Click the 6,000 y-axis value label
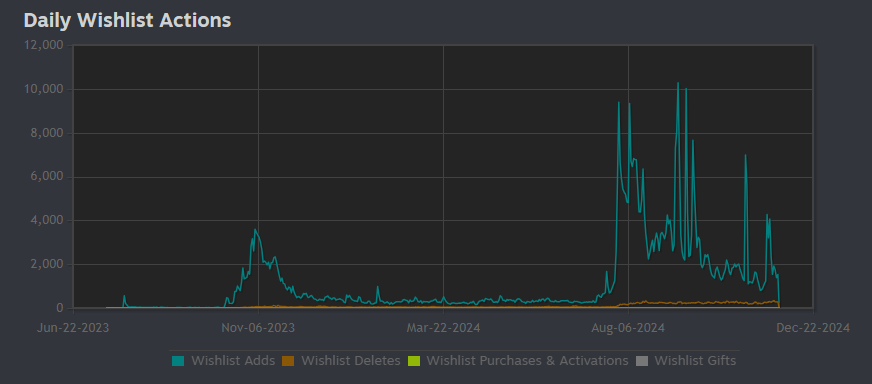 47,176
